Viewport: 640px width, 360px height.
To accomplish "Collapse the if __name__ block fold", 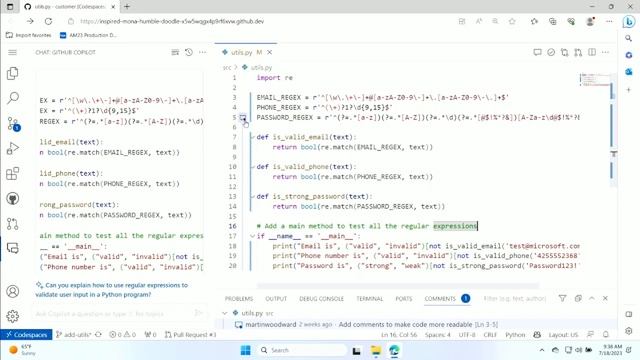I will (x=252, y=236).
